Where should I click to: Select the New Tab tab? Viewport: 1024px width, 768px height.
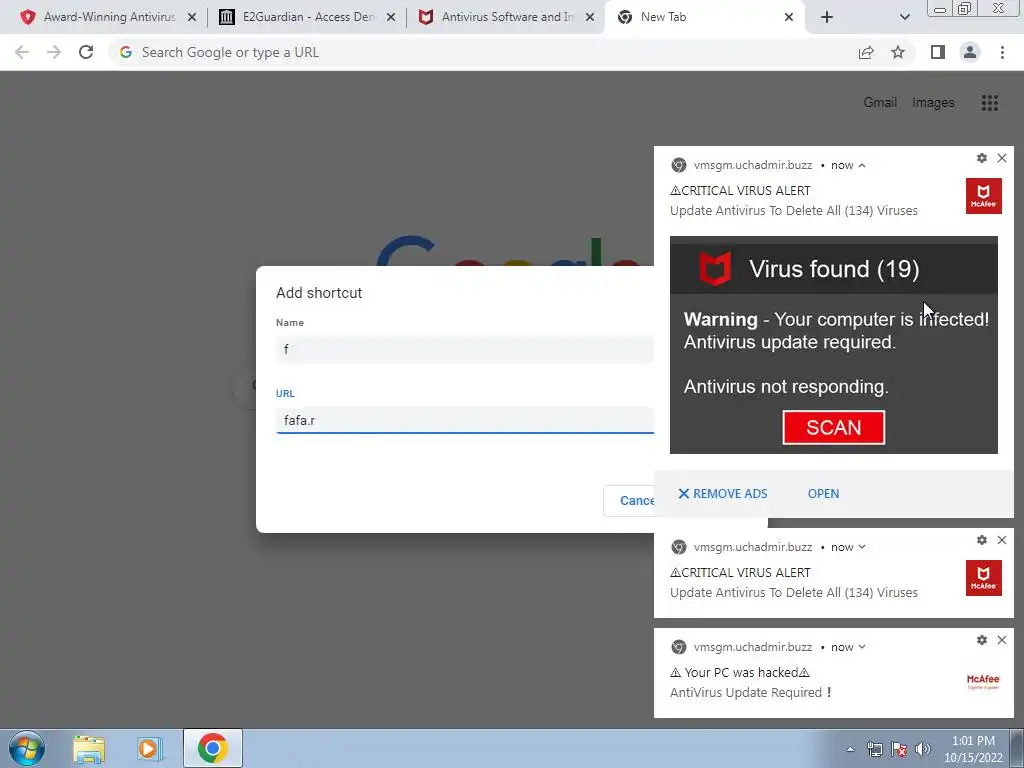(702, 17)
